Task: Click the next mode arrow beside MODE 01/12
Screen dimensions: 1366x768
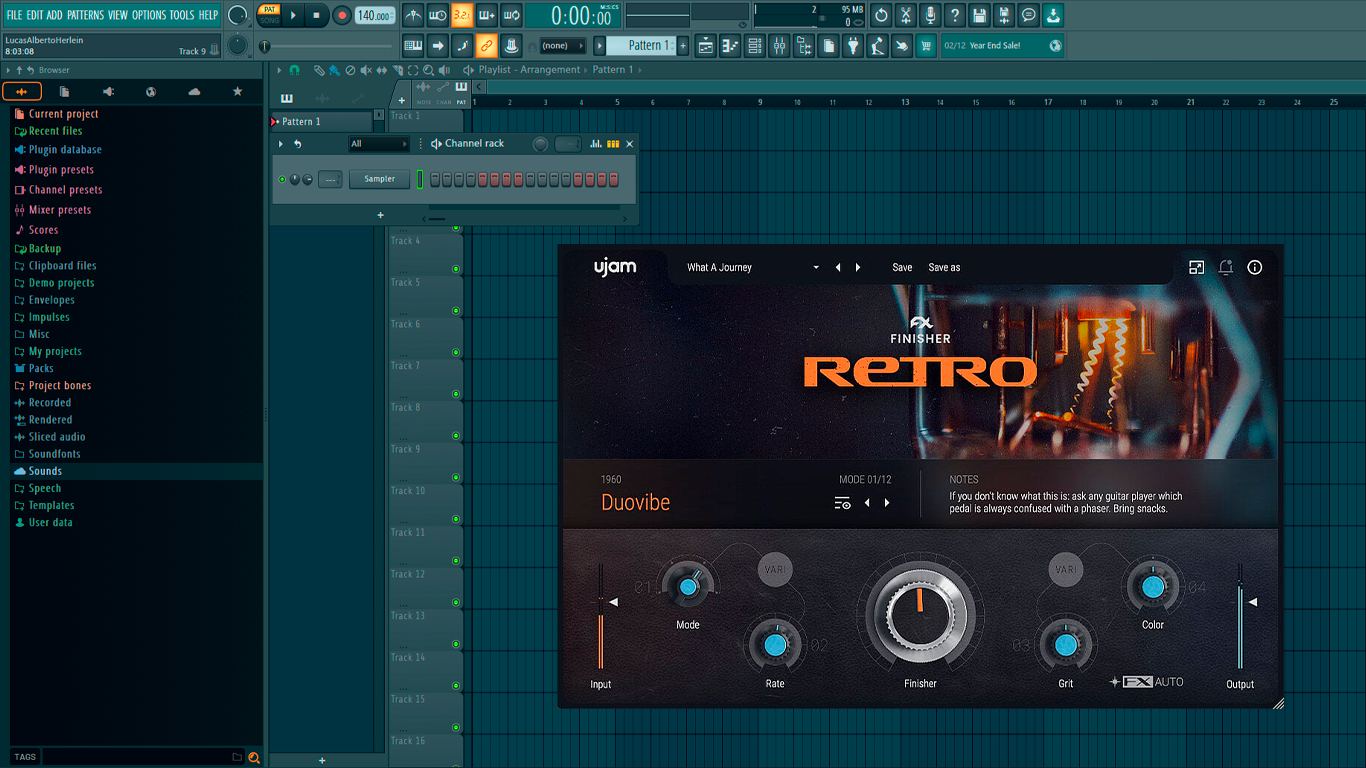Action: coord(887,503)
